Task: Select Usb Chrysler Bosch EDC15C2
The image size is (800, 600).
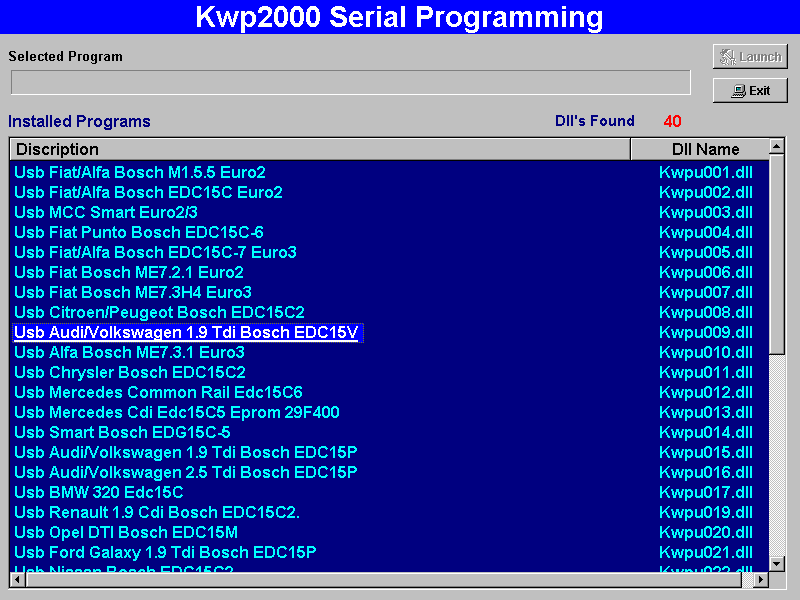Action: tap(130, 372)
